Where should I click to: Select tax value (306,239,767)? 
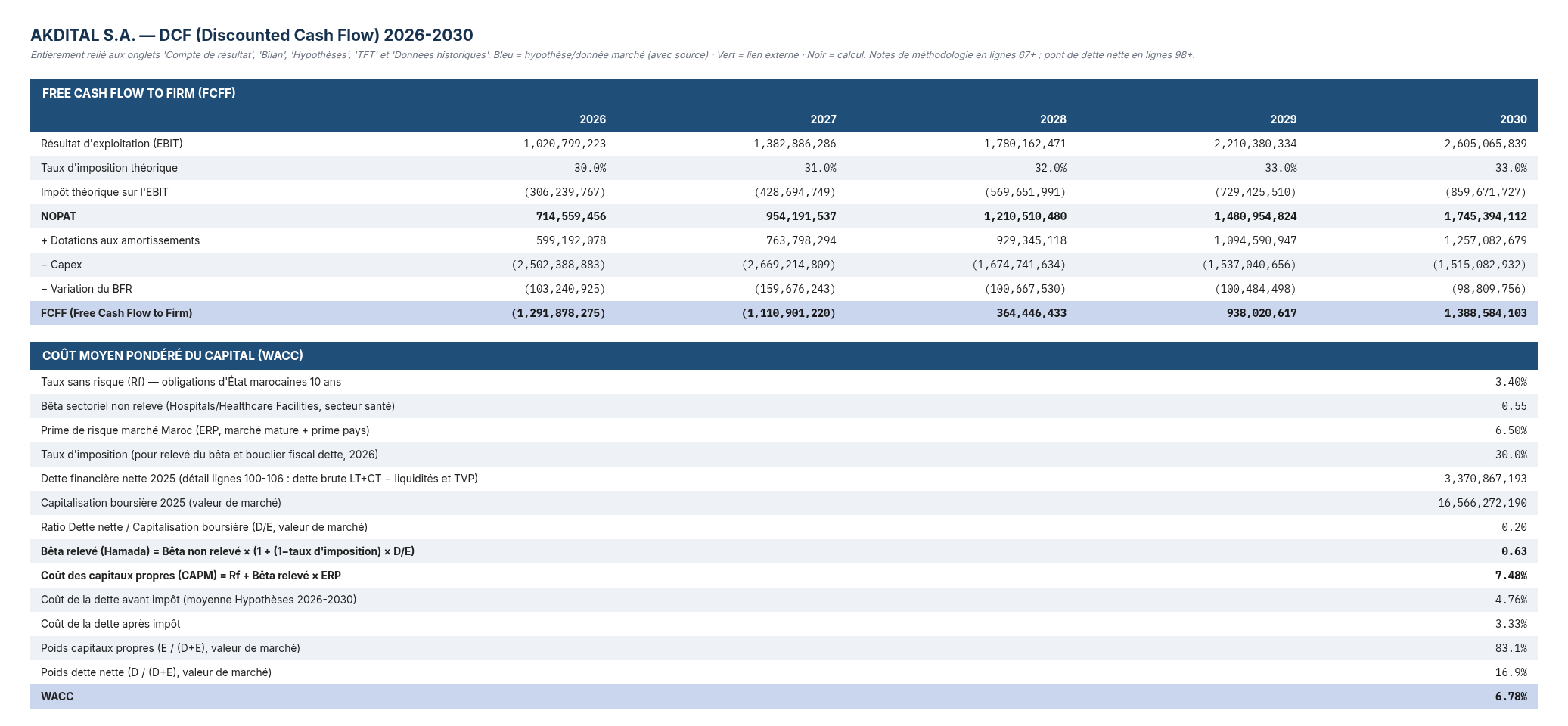click(x=565, y=192)
